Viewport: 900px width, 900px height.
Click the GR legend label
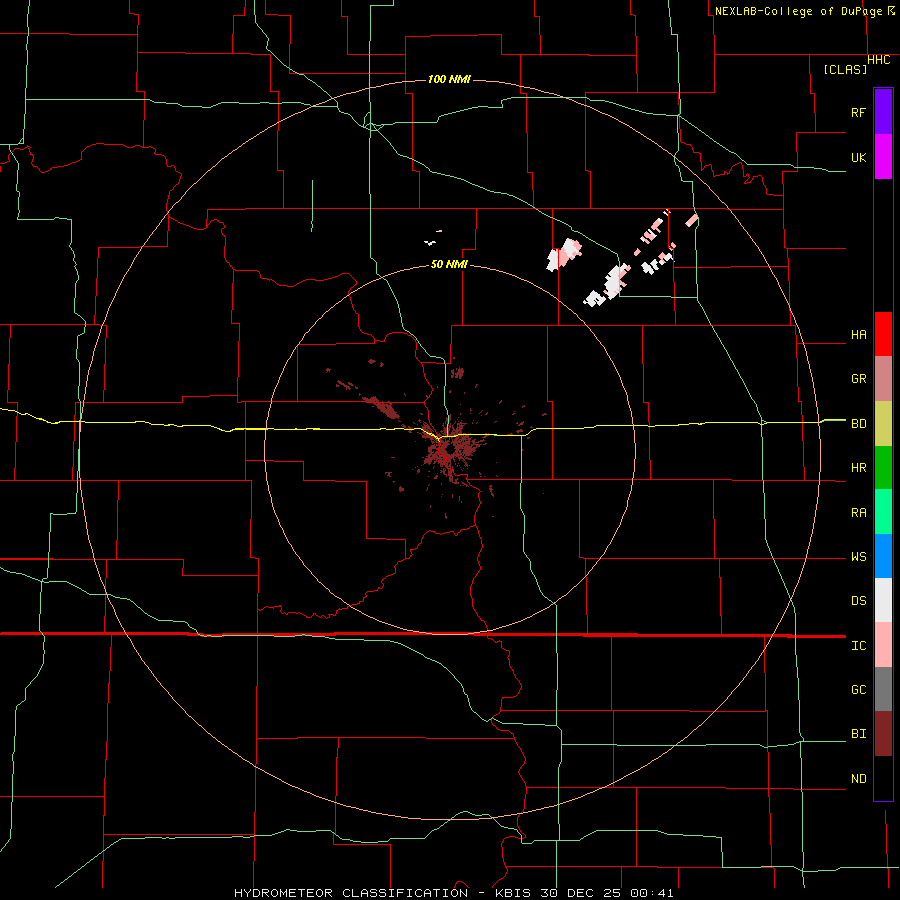point(858,379)
